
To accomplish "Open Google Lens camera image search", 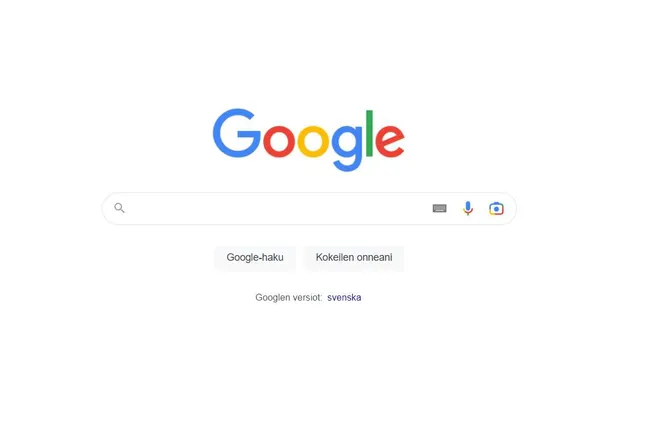I will point(496,208).
